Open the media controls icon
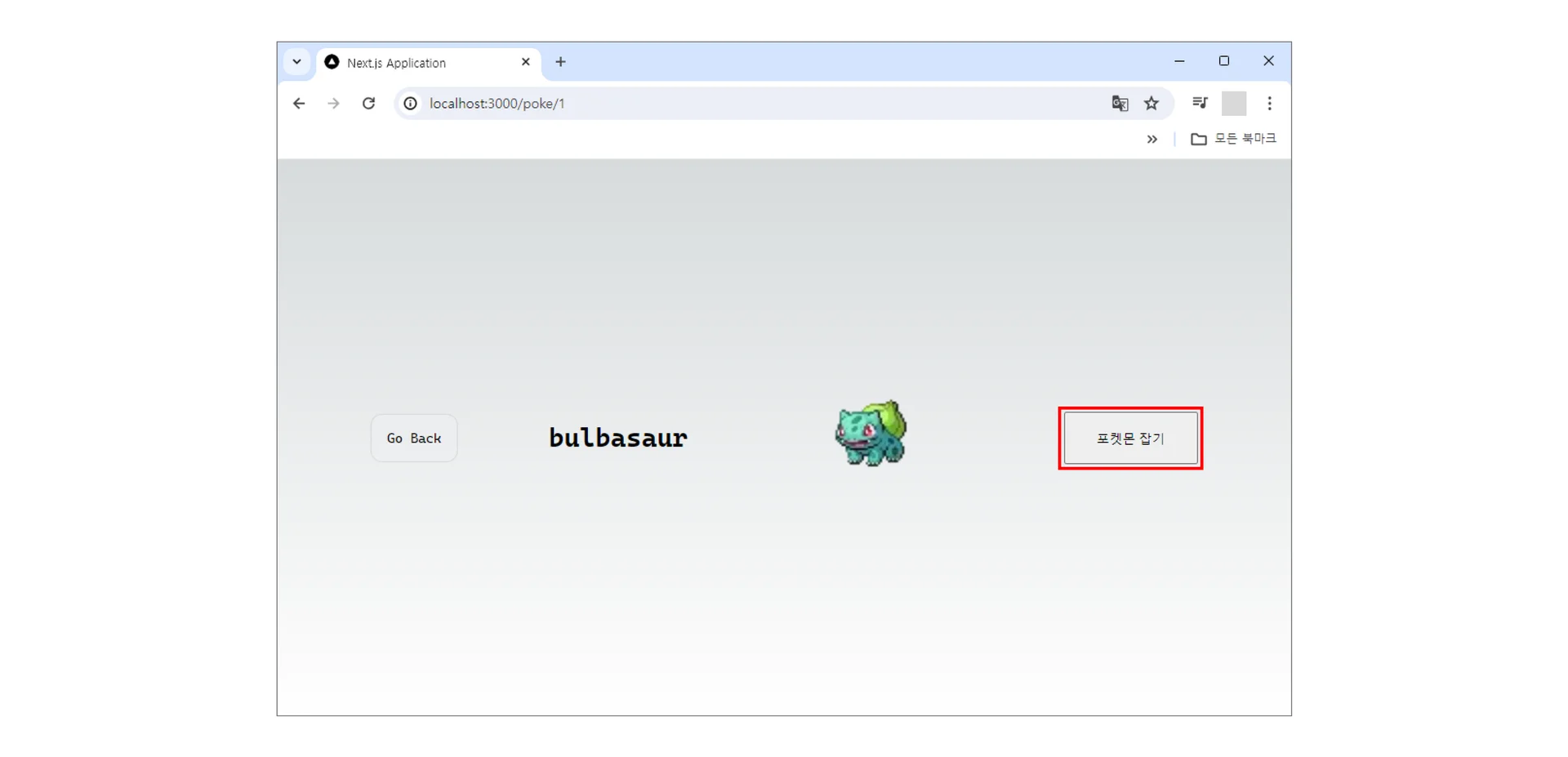 click(1200, 103)
